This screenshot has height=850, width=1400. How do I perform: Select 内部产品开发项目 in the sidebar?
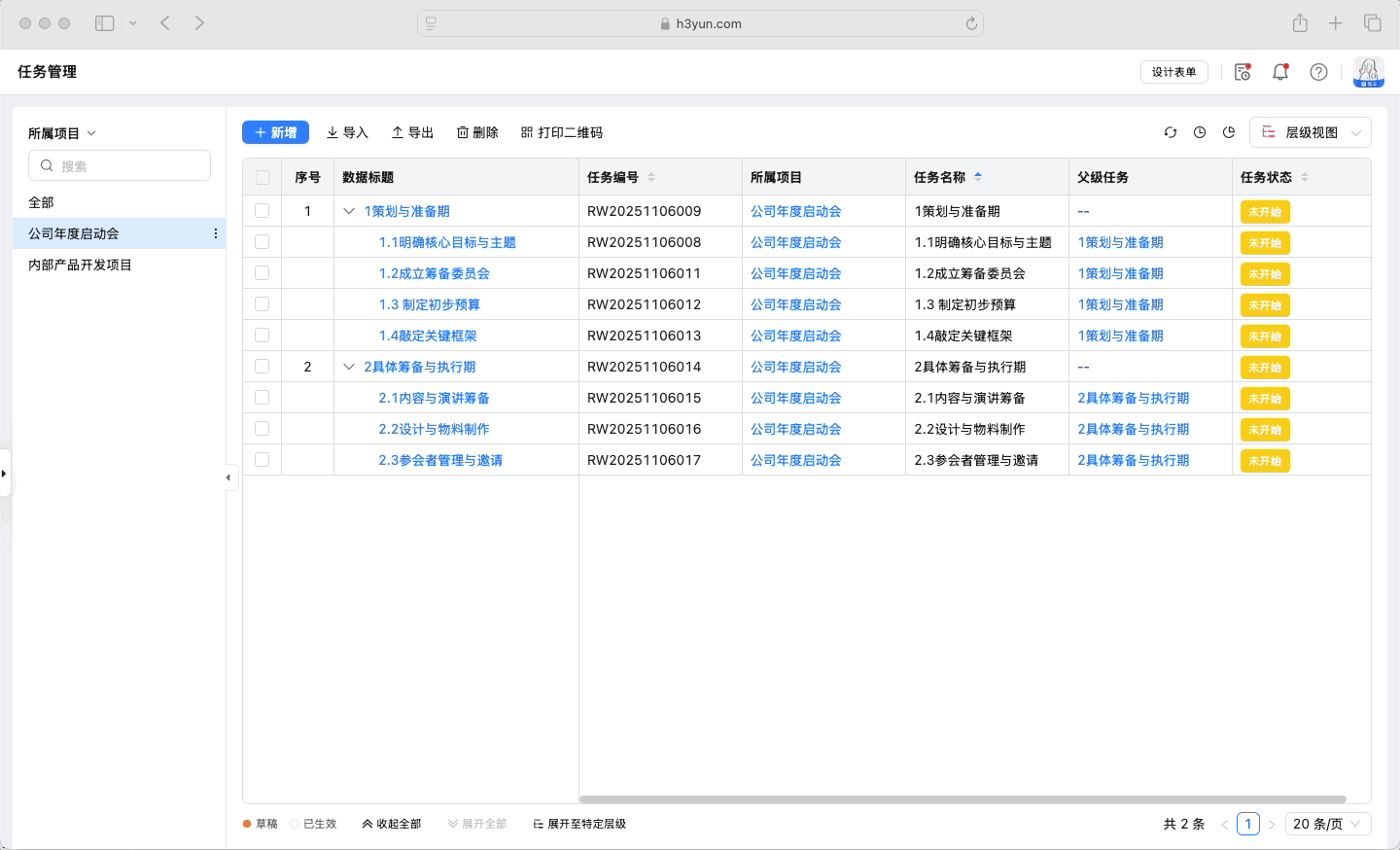click(x=80, y=265)
